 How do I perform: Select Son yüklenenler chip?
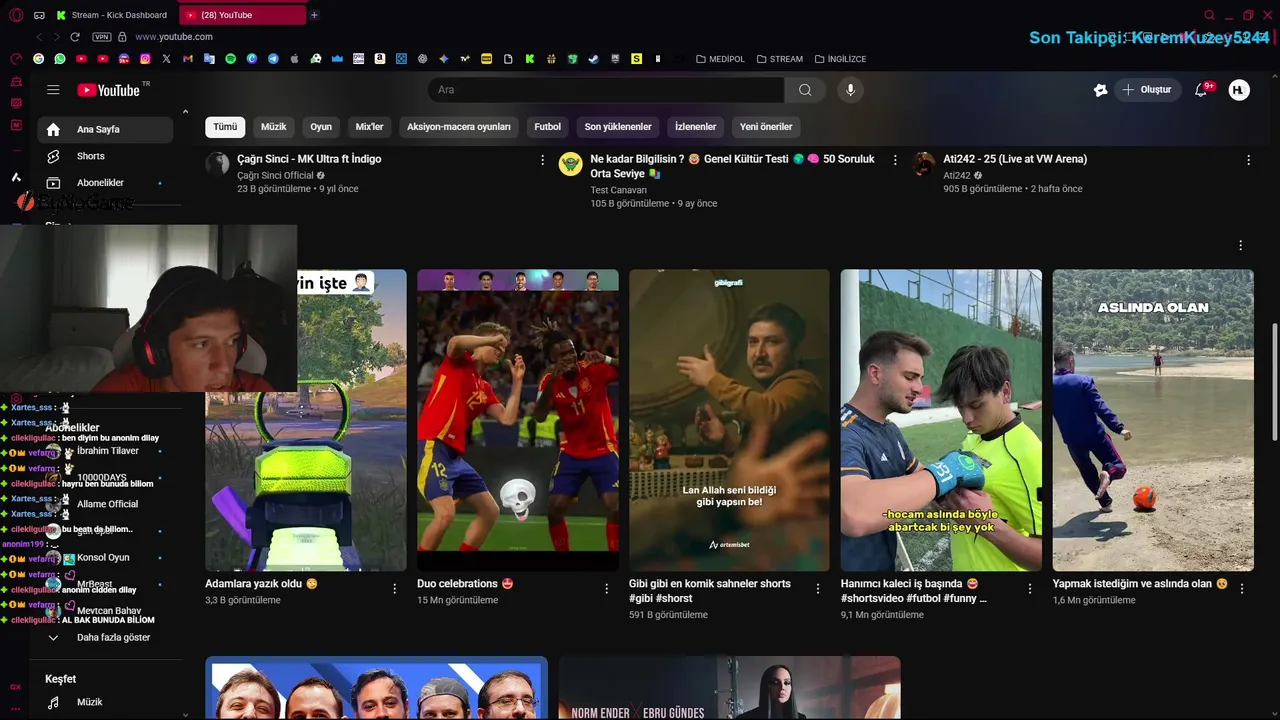click(x=618, y=127)
